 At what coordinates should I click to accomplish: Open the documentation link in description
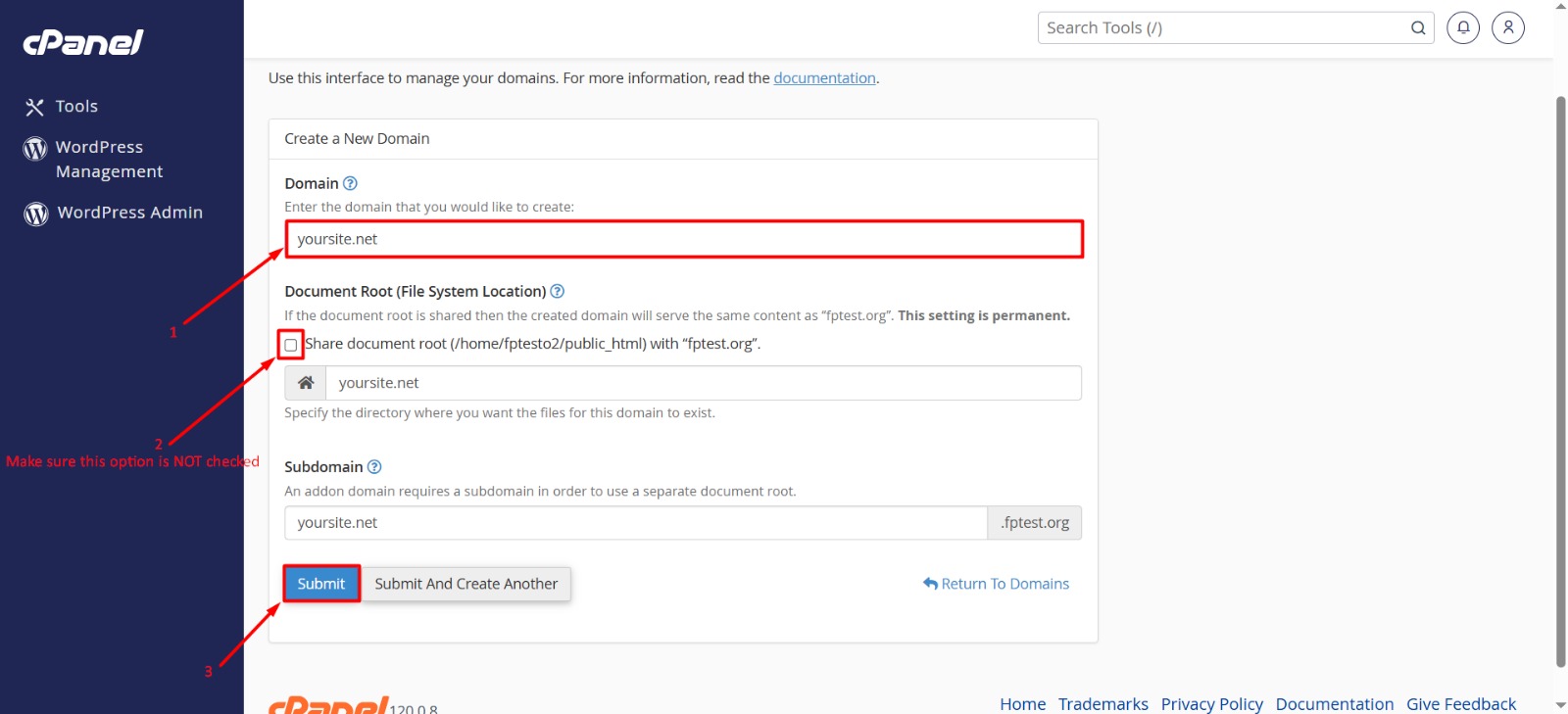[824, 78]
